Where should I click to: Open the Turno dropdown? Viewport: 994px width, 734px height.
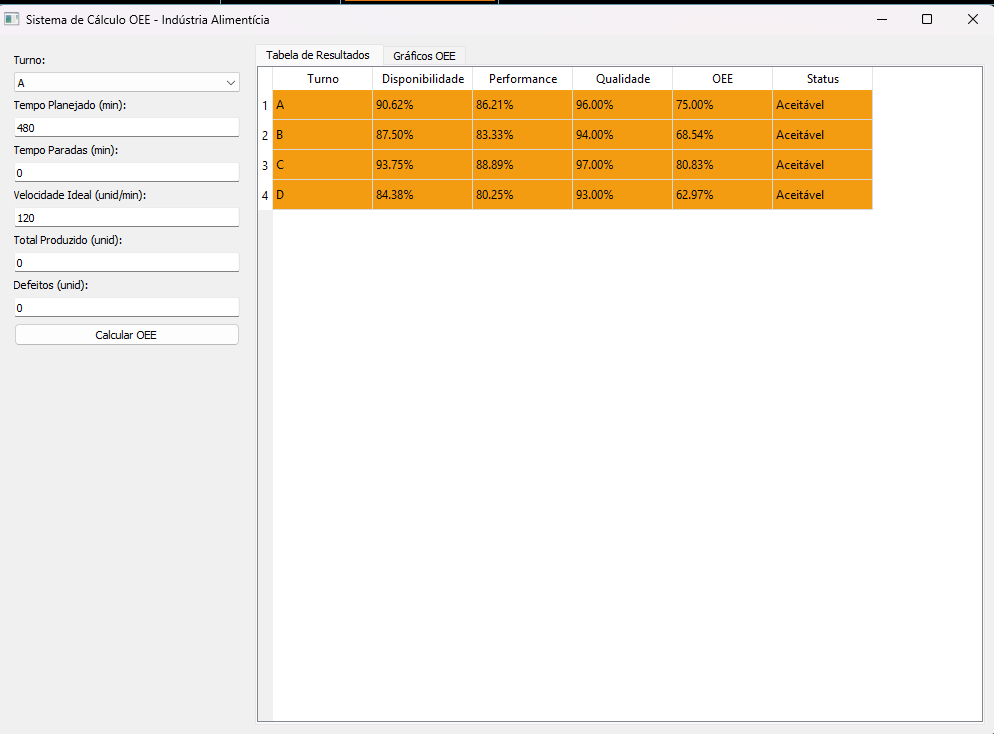(x=127, y=82)
